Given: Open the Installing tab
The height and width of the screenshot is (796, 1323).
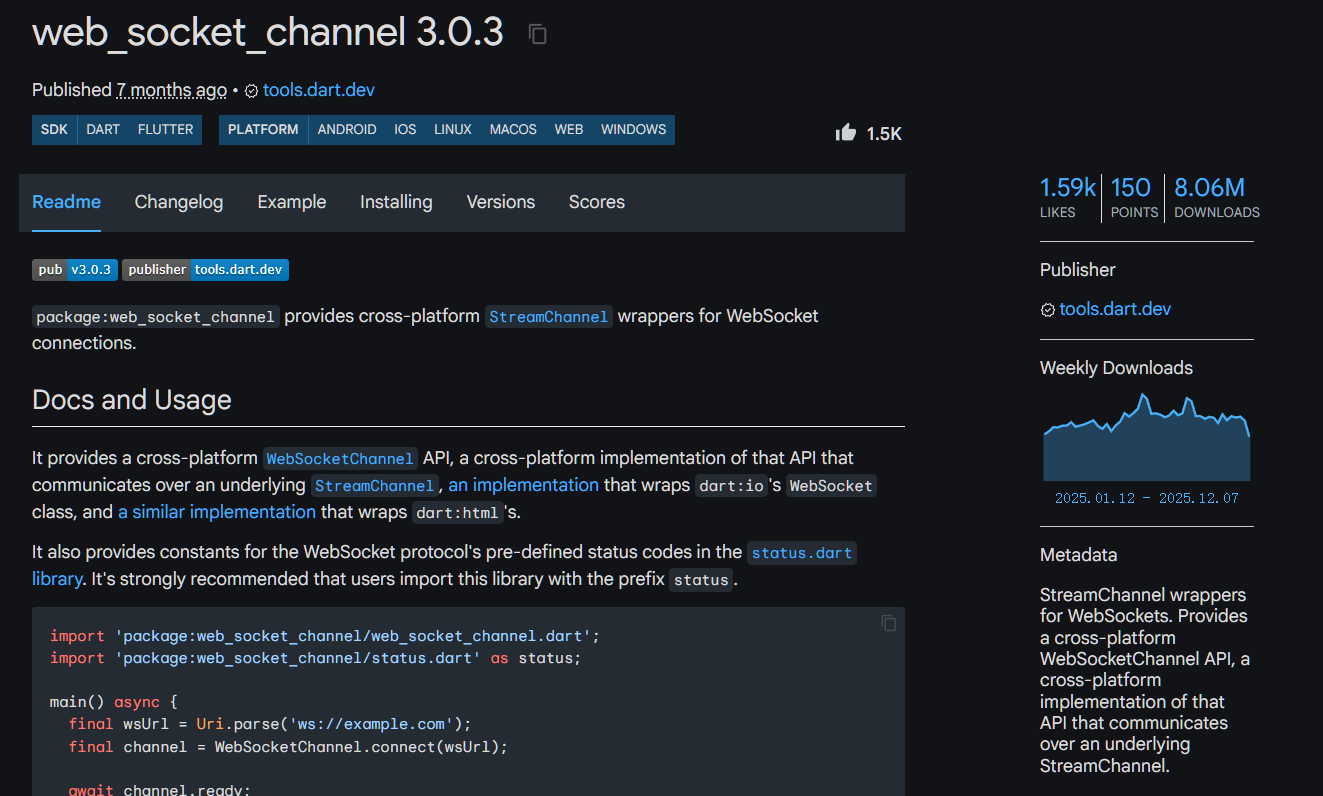Looking at the screenshot, I should coord(396,202).
